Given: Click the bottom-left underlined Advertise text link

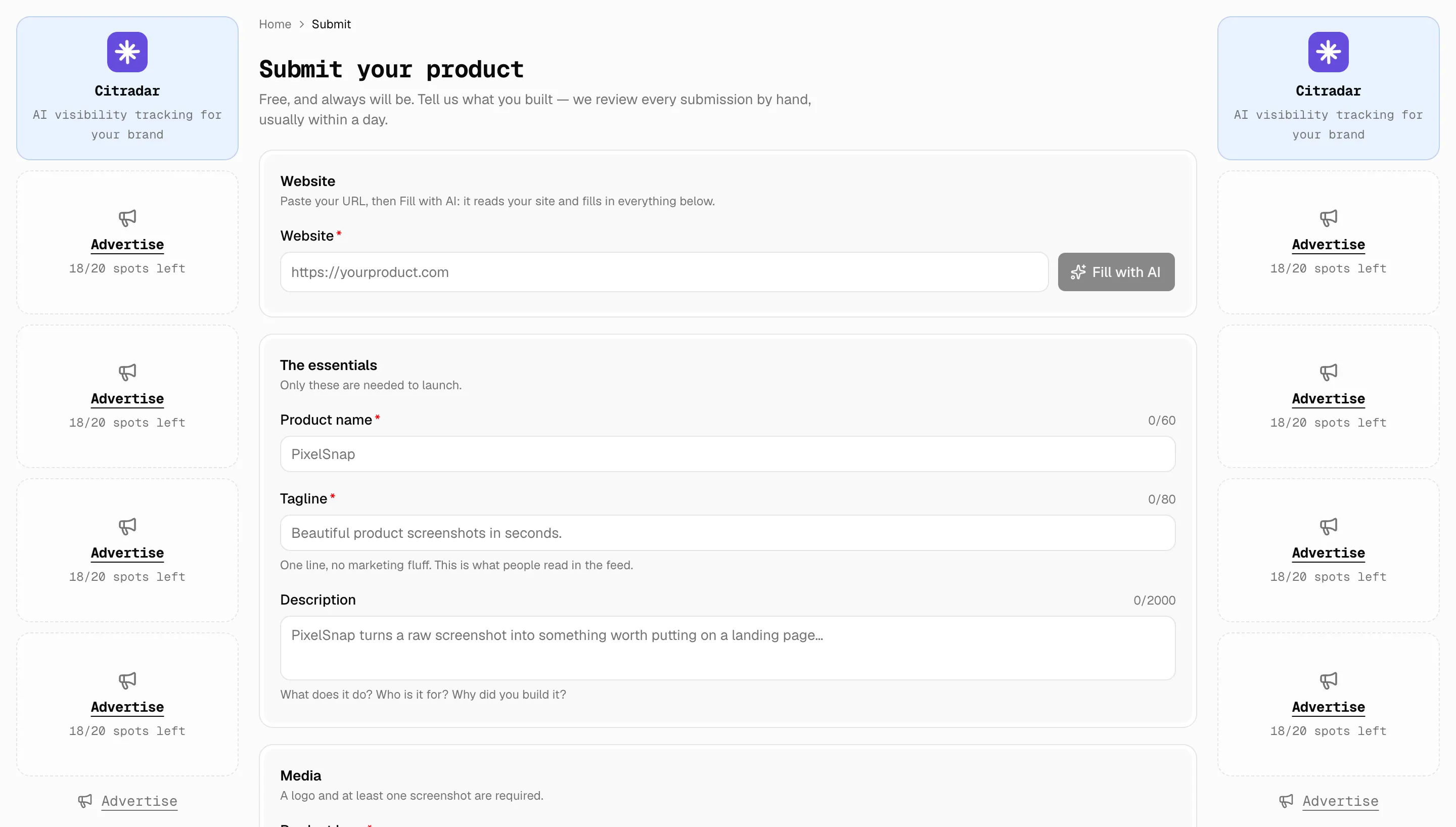Looking at the screenshot, I should coord(139,801).
